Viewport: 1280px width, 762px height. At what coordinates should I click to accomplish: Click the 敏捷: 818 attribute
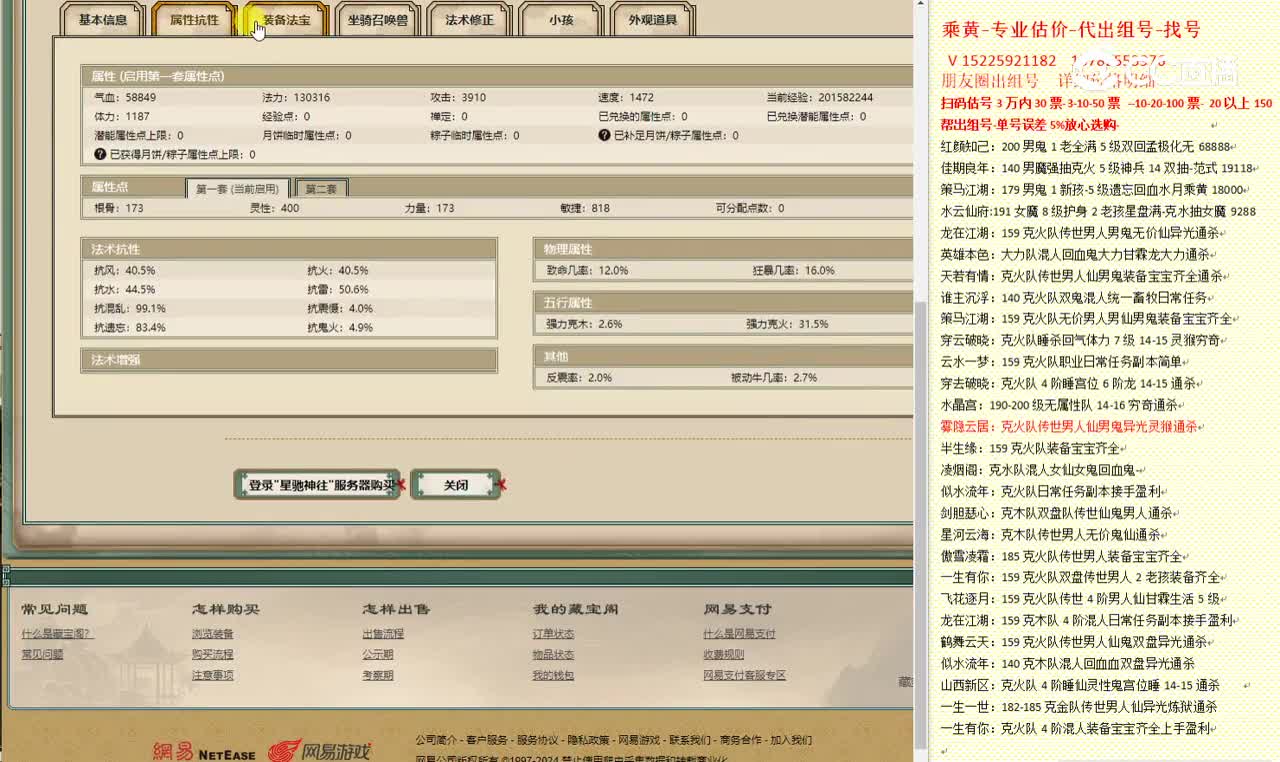tap(585, 208)
